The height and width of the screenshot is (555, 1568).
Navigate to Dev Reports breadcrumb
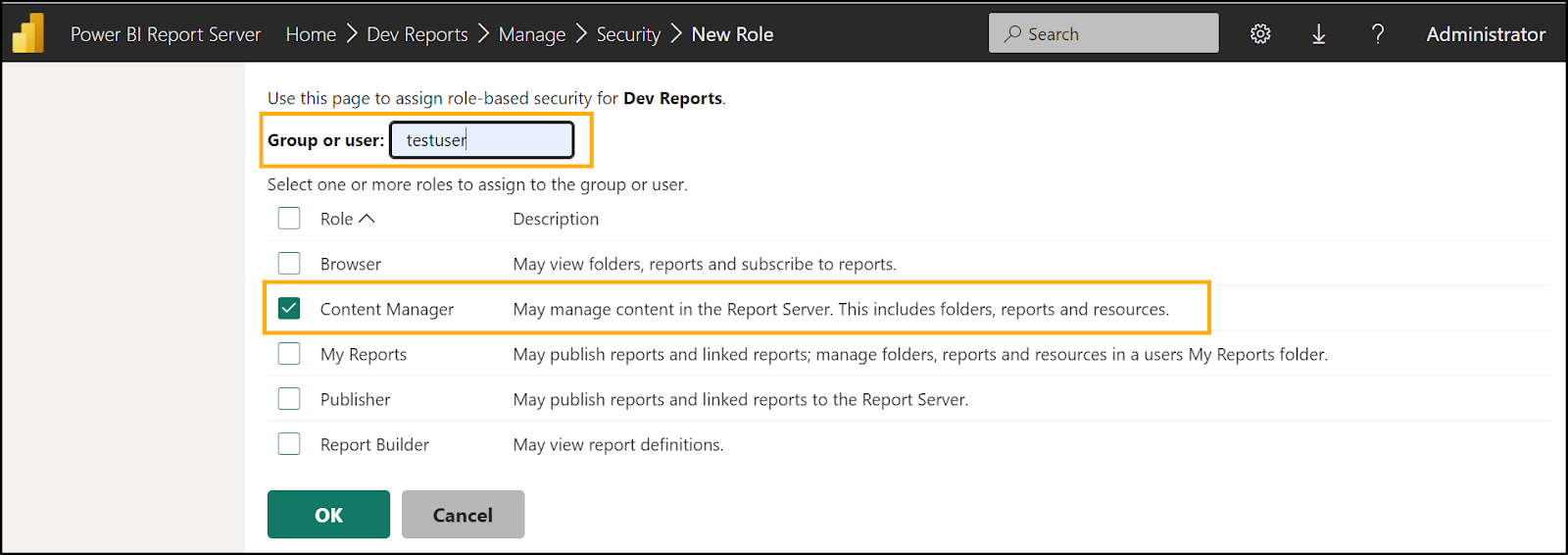[417, 34]
